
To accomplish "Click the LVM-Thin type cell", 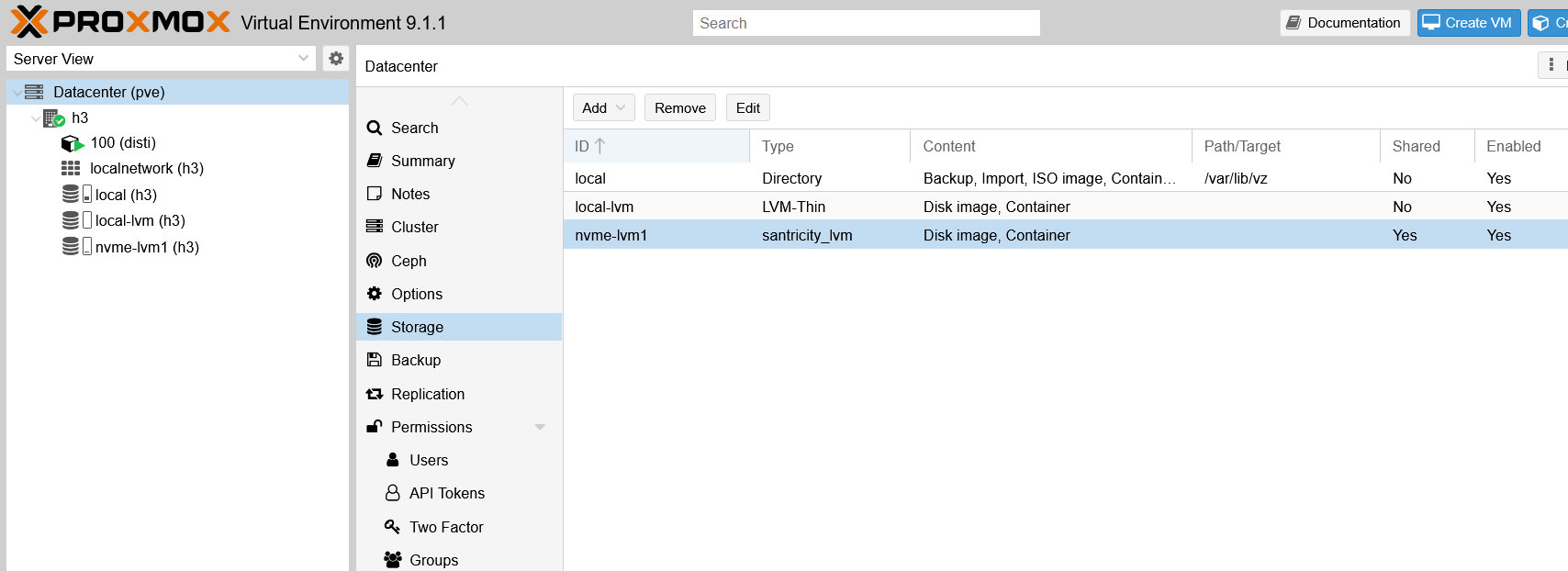I will pos(793,207).
